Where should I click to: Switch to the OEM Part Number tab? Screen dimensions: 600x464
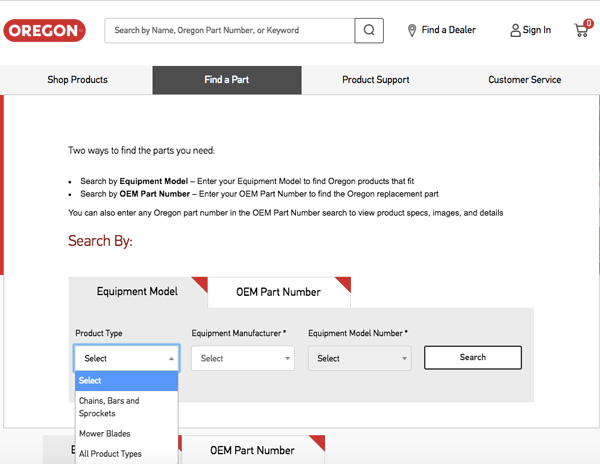pos(278,292)
